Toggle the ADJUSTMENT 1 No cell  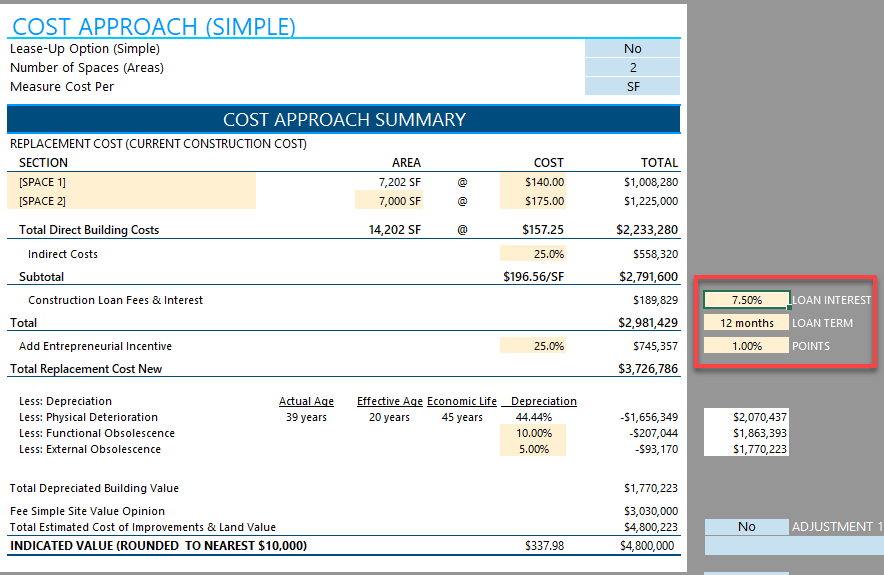click(x=746, y=527)
